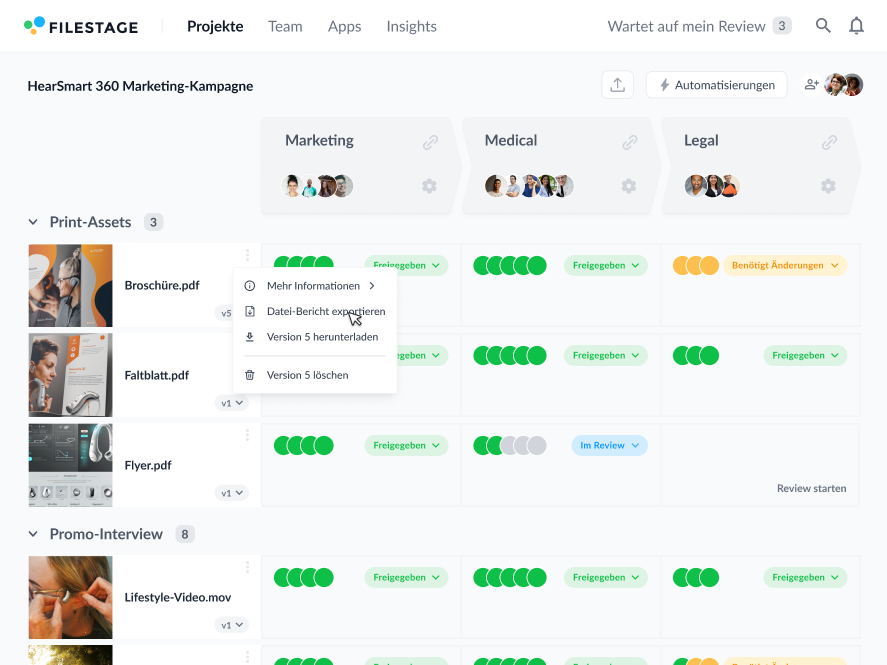Click the search magnifier icon
The image size is (887, 665).
pos(823,26)
